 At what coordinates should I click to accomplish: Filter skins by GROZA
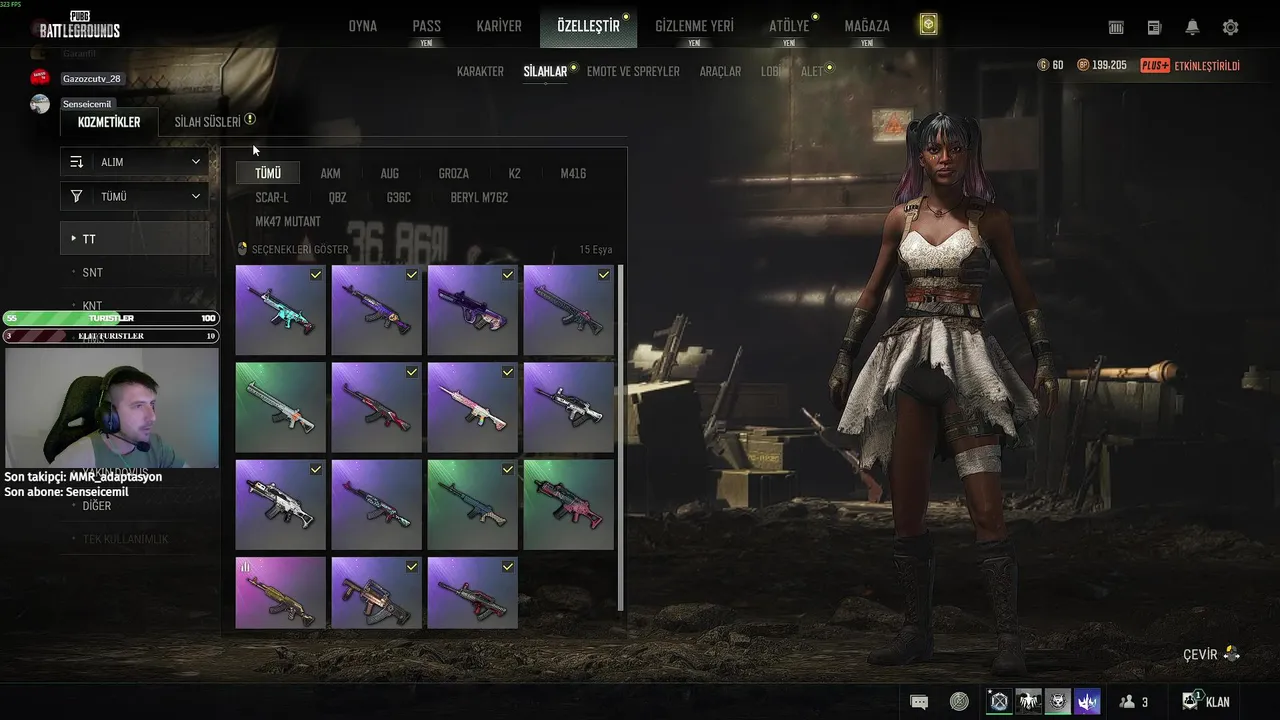453,174
